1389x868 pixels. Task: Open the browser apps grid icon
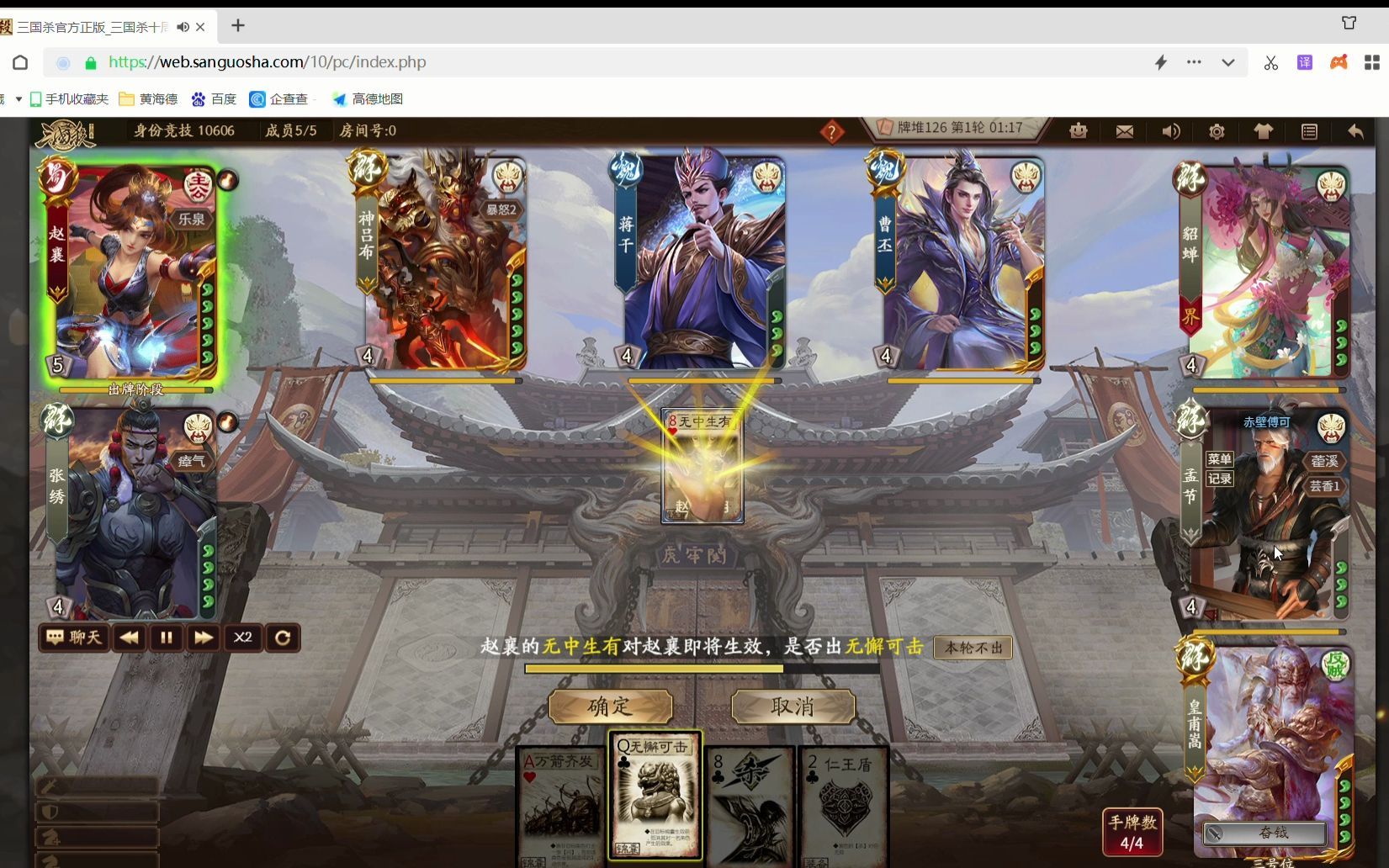(x=1372, y=62)
